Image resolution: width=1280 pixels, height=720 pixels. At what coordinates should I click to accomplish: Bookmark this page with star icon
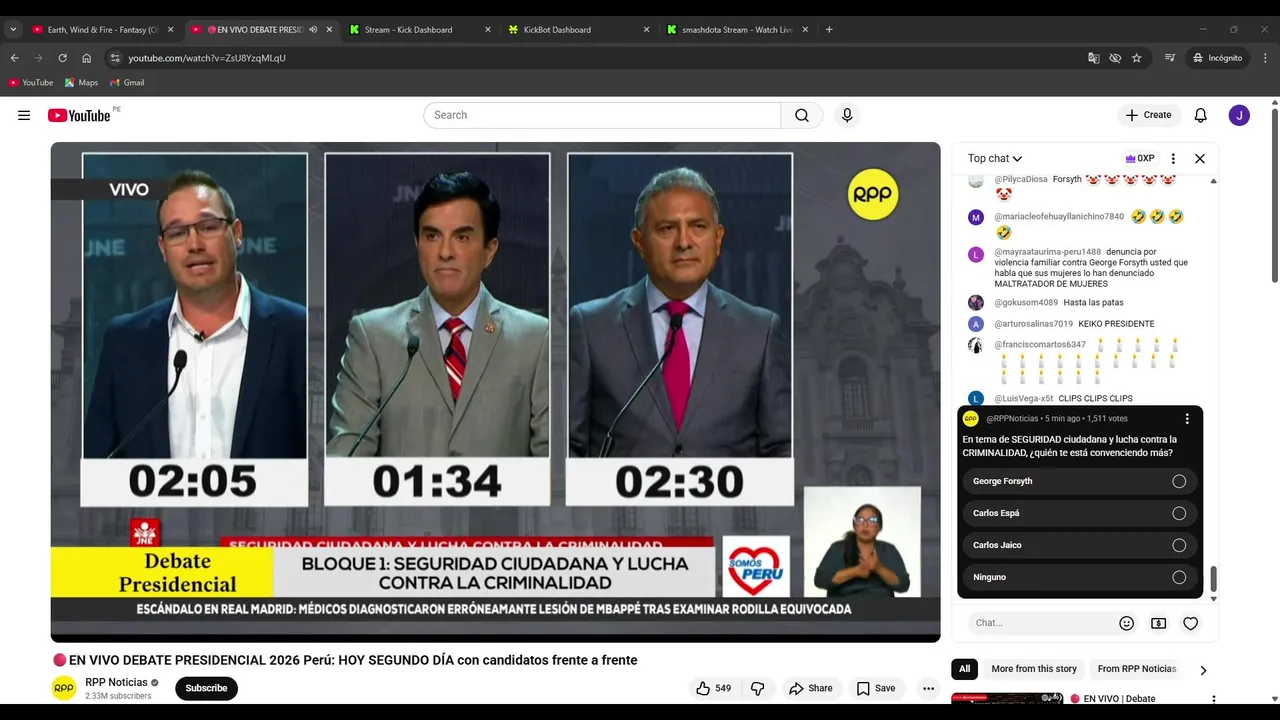(x=1137, y=58)
